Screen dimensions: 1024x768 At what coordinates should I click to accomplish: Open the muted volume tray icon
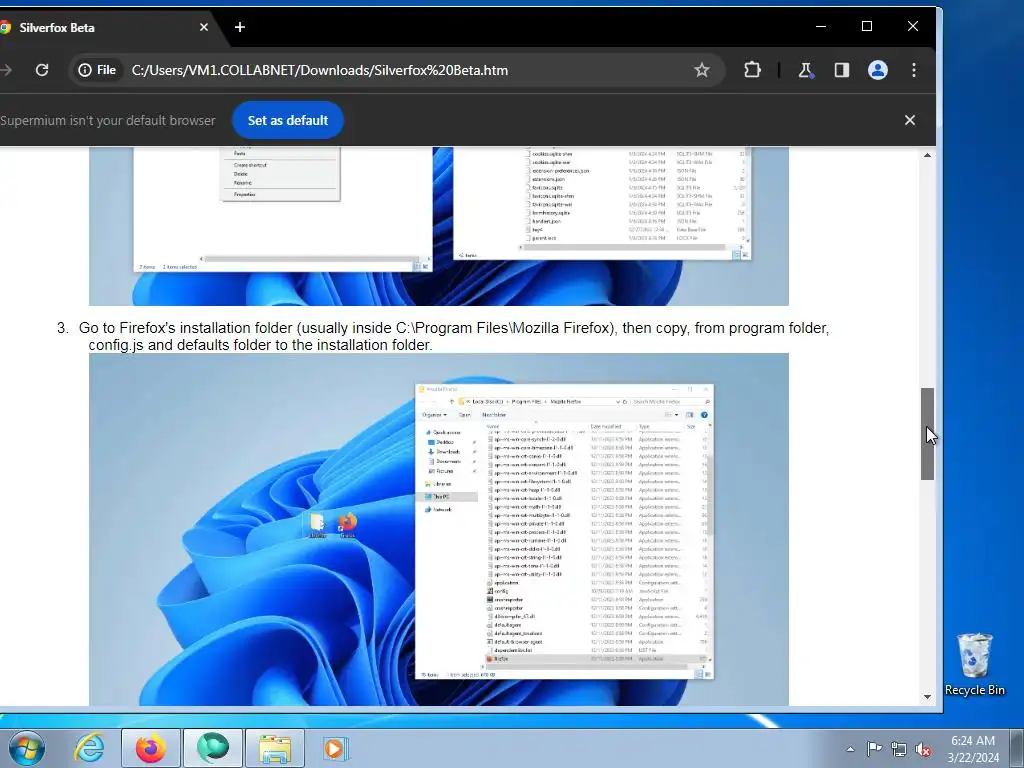click(x=923, y=749)
